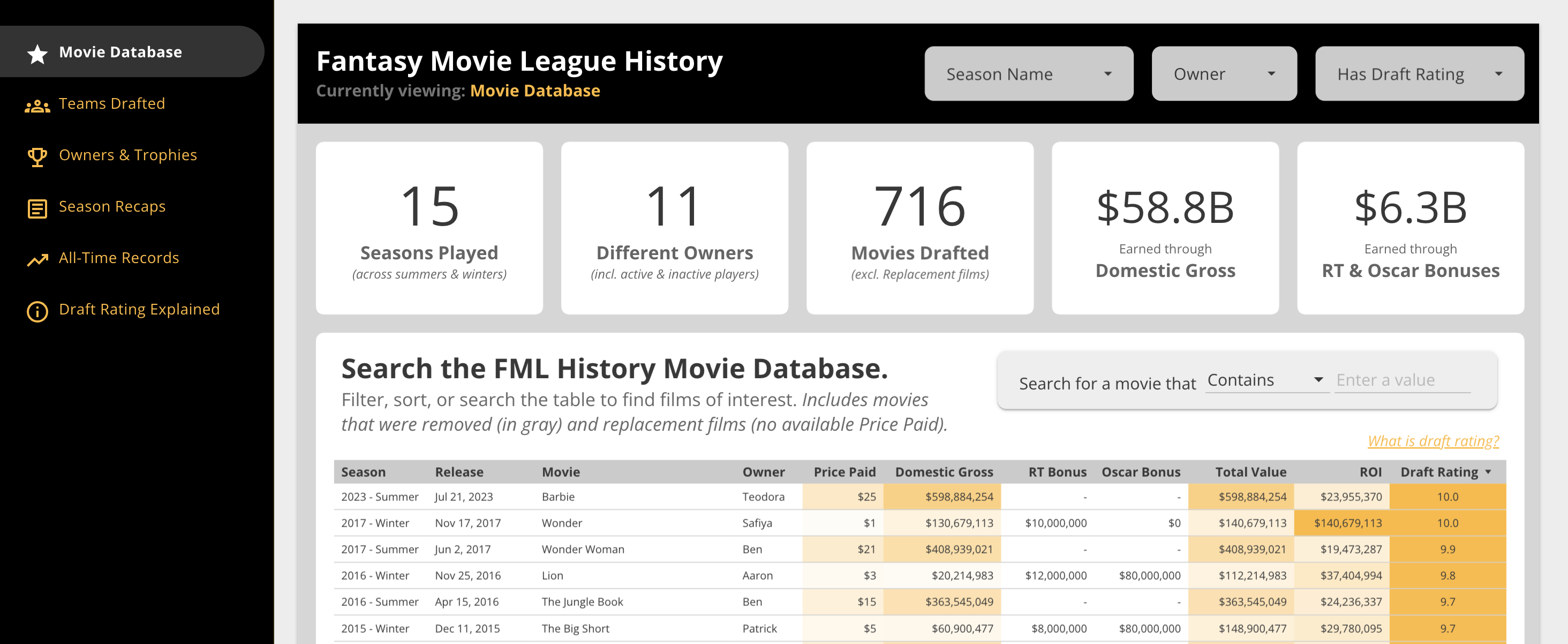Select The Jungle Book cell
This screenshot has height=644, width=1568.
(x=582, y=602)
